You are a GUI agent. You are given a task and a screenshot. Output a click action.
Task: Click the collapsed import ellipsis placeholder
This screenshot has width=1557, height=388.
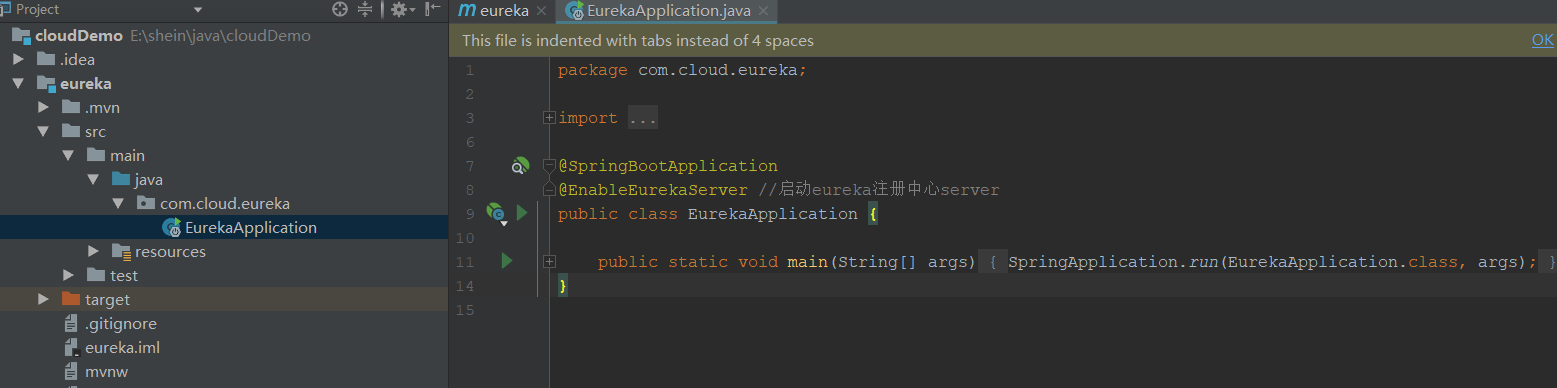642,118
